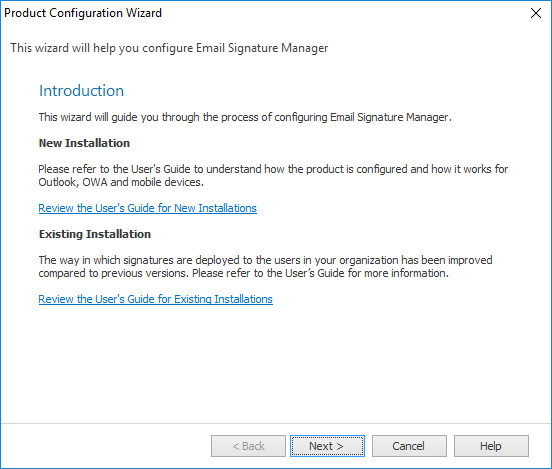Cancel the configuration wizard
552x469 pixels.
[409, 446]
